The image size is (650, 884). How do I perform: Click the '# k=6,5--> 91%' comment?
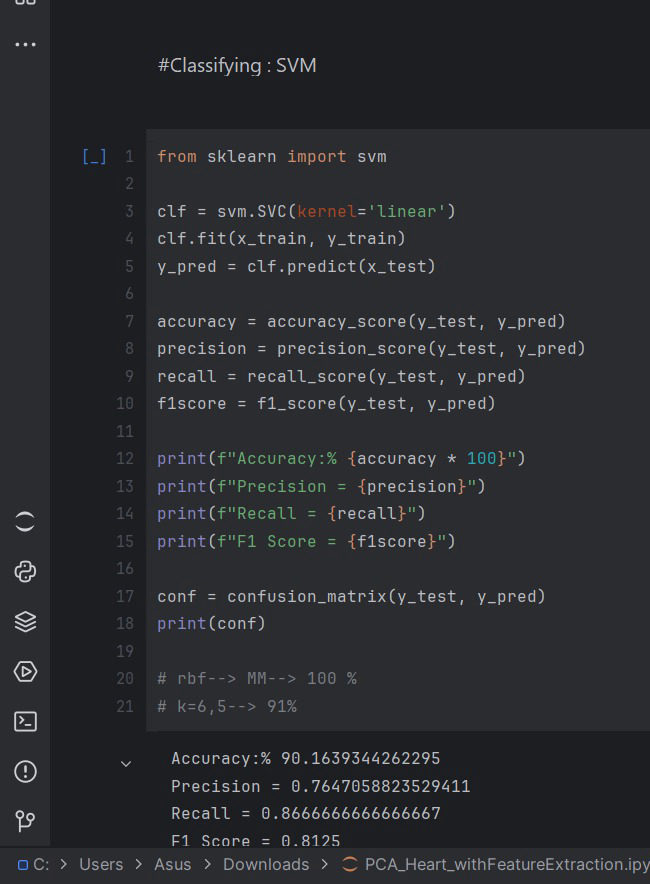(x=227, y=706)
